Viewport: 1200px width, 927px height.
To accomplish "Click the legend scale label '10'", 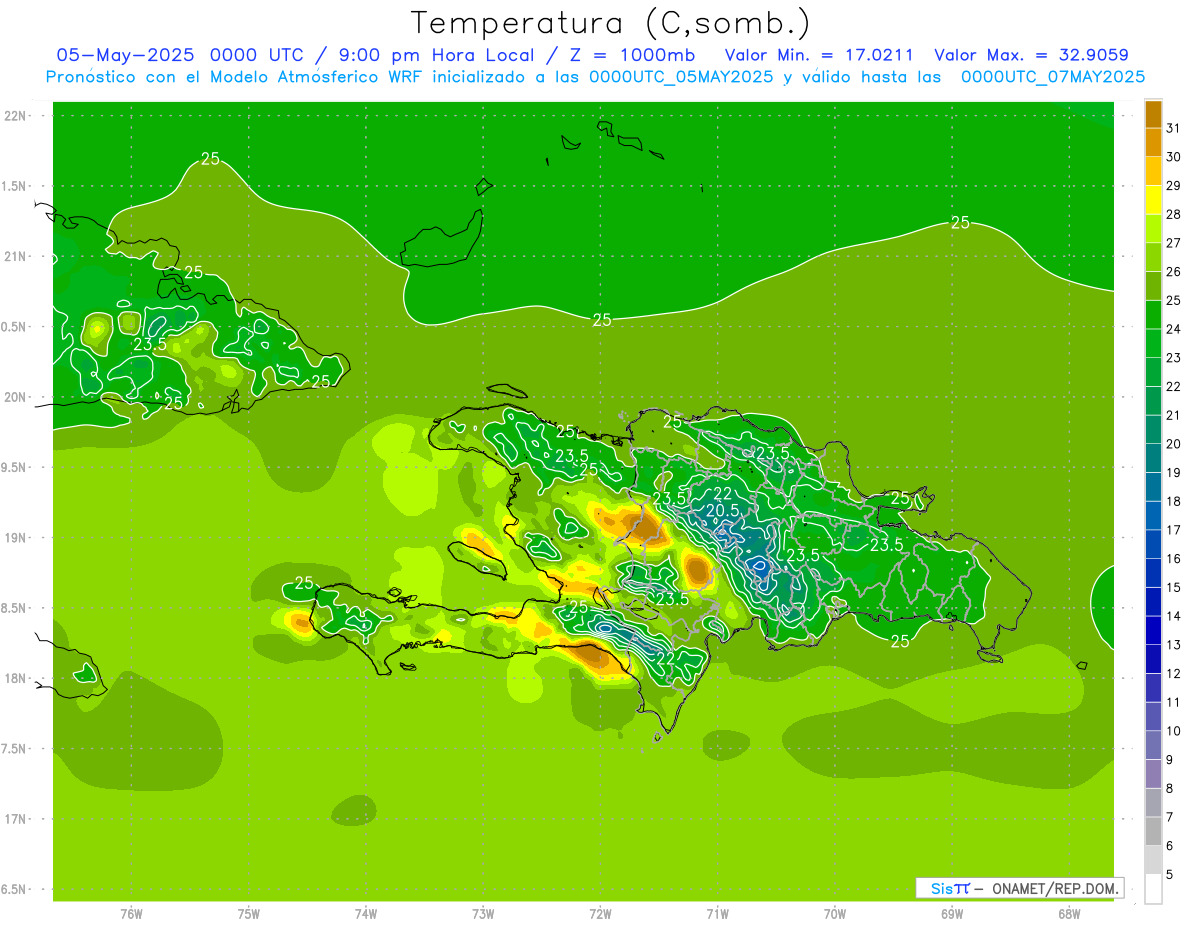I will point(1173,731).
